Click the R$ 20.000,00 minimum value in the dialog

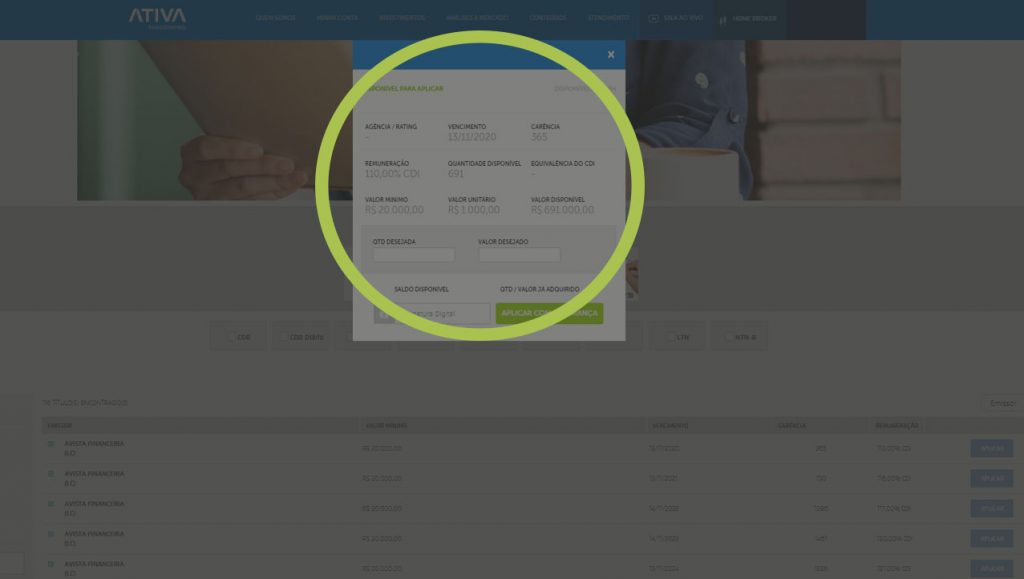pyautogui.click(x=394, y=210)
